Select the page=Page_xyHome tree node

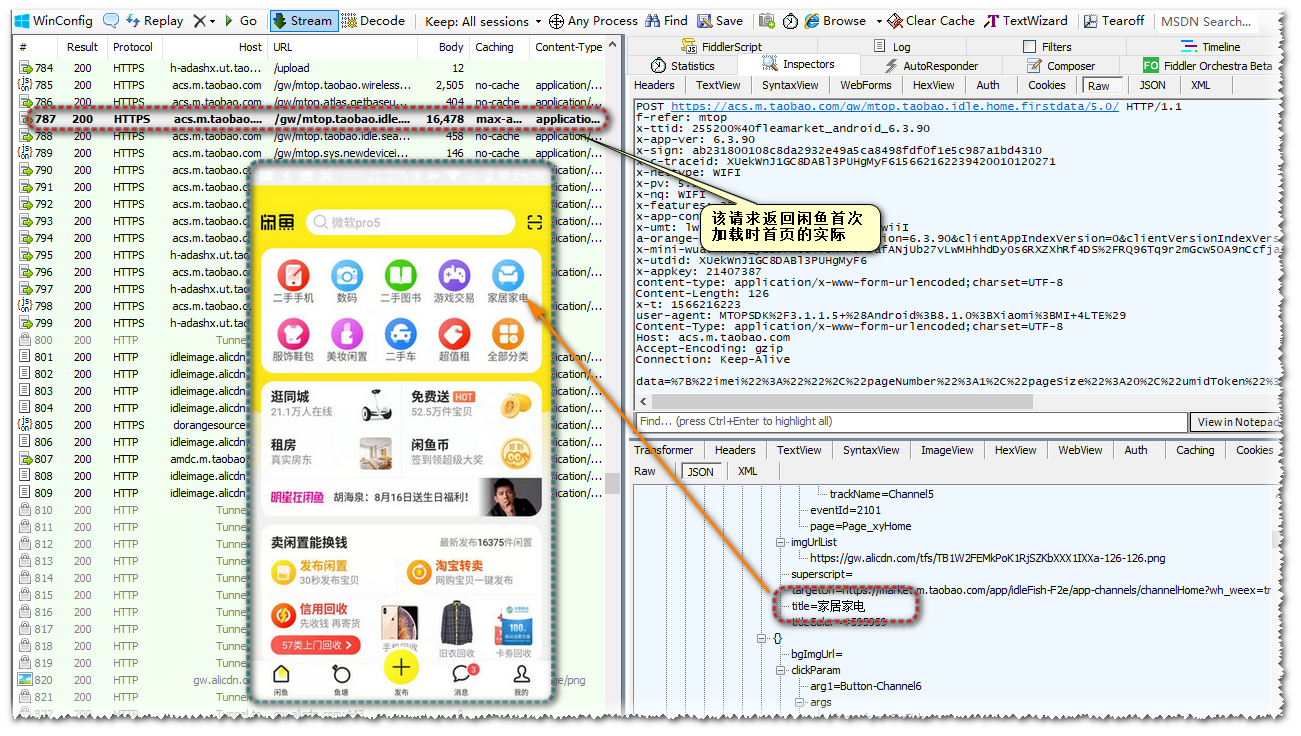coord(861,526)
